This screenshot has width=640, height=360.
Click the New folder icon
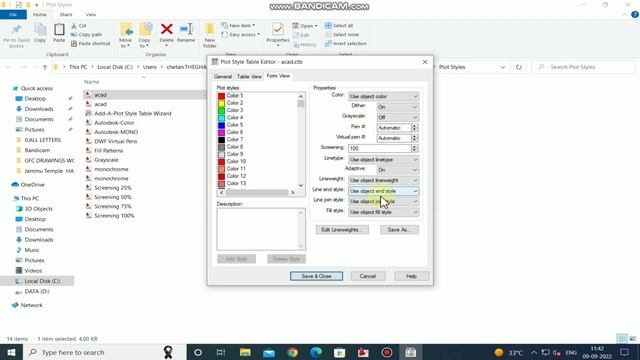[210, 30]
